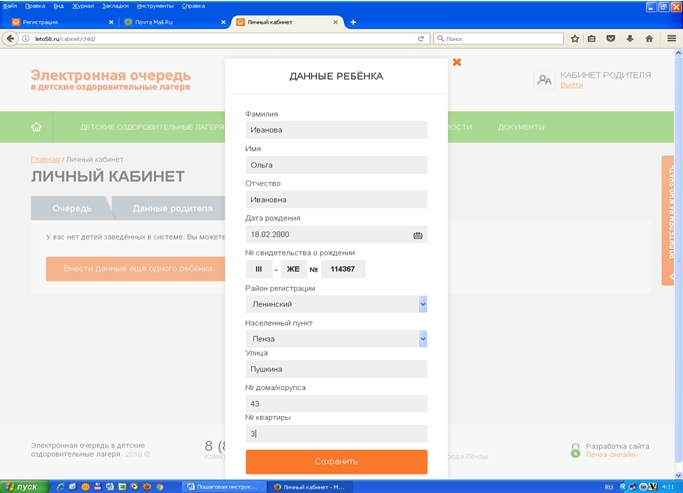Screen dimensions: 683x493
Task: Open the date of birth calendar picker
Action: pyautogui.click(x=418, y=235)
